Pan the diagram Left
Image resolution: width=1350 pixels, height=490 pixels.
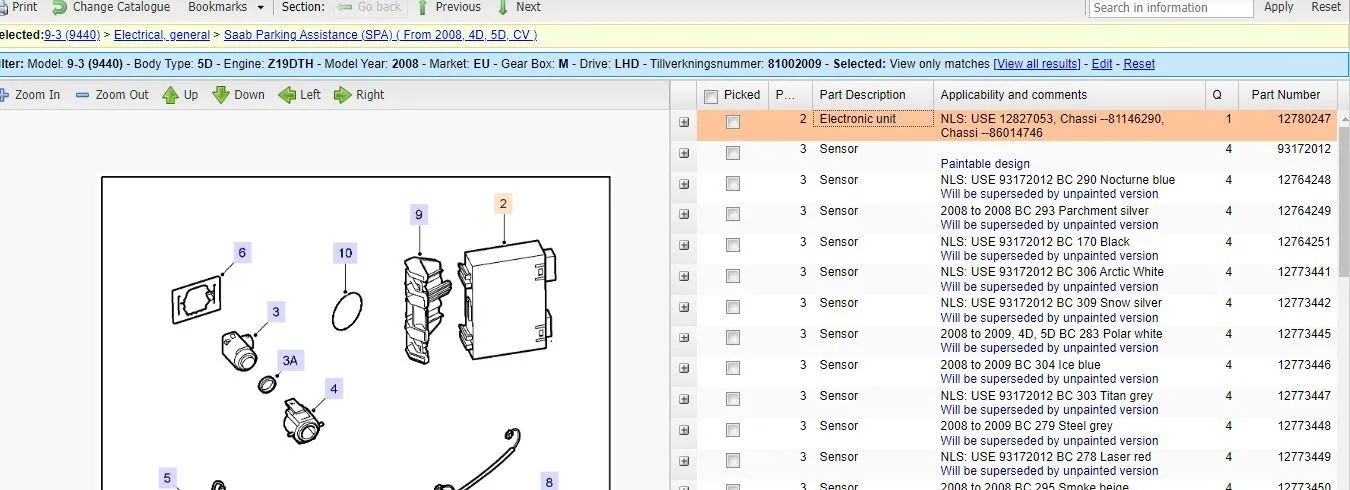pos(300,95)
